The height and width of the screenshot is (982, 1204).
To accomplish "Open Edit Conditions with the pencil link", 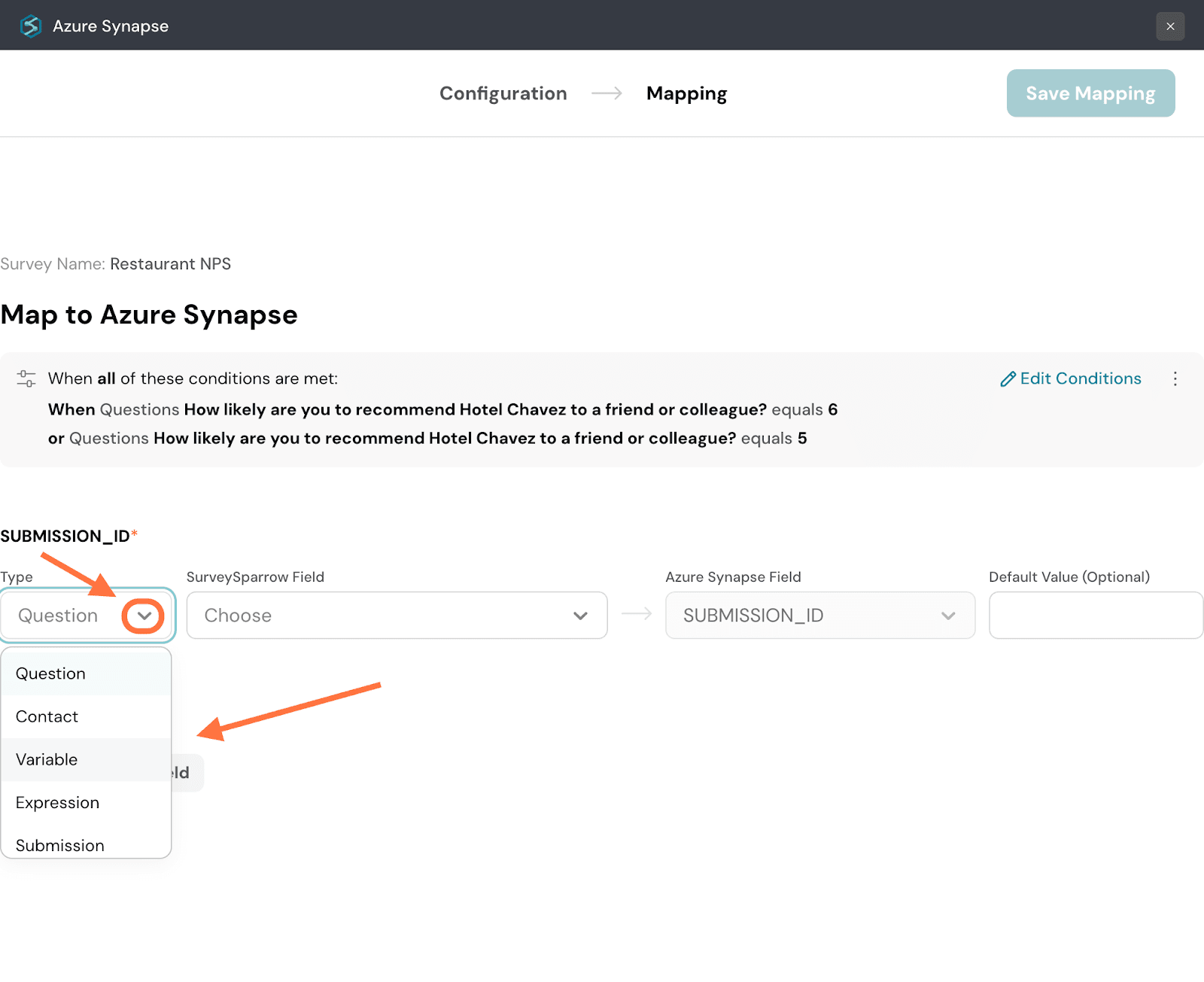I will [x=1070, y=379].
